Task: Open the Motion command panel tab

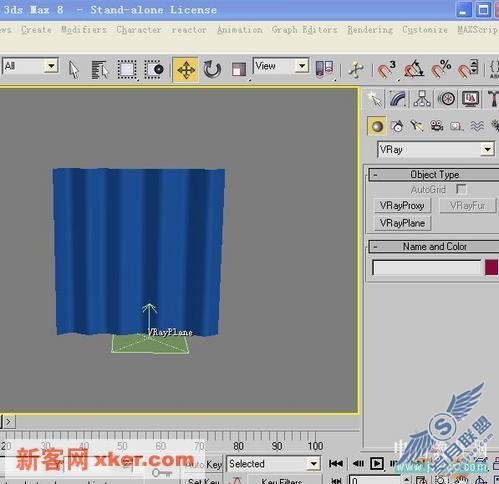Action: [x=446, y=99]
